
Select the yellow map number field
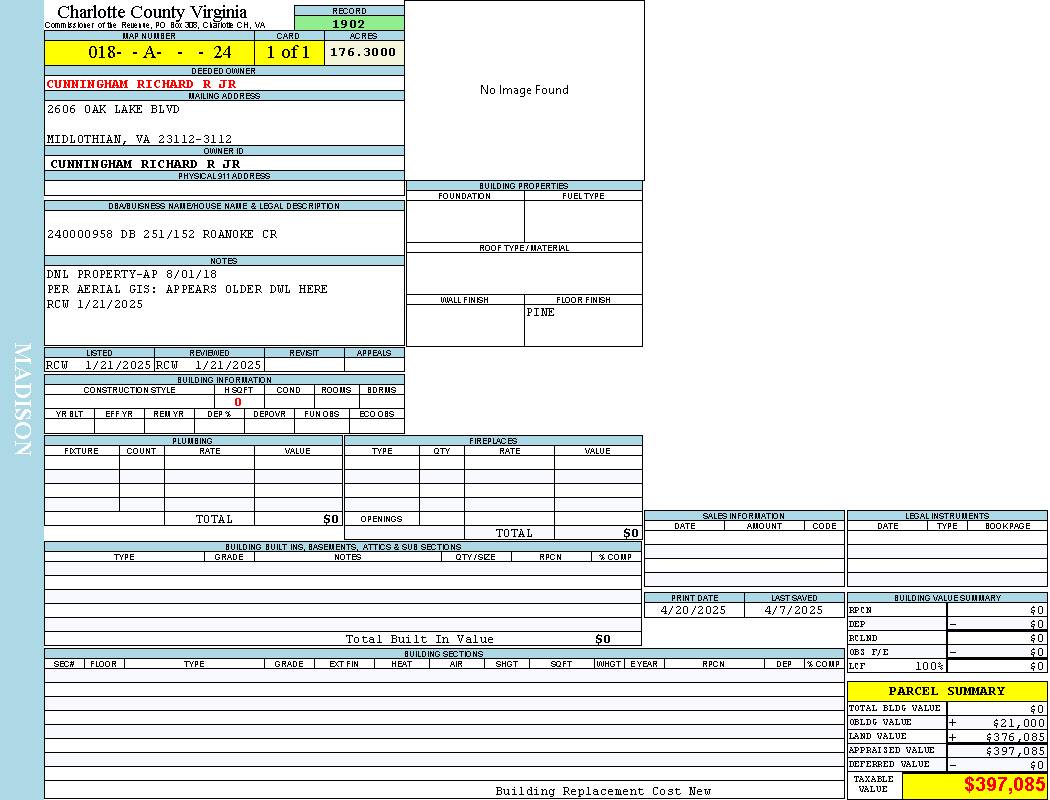[149, 53]
